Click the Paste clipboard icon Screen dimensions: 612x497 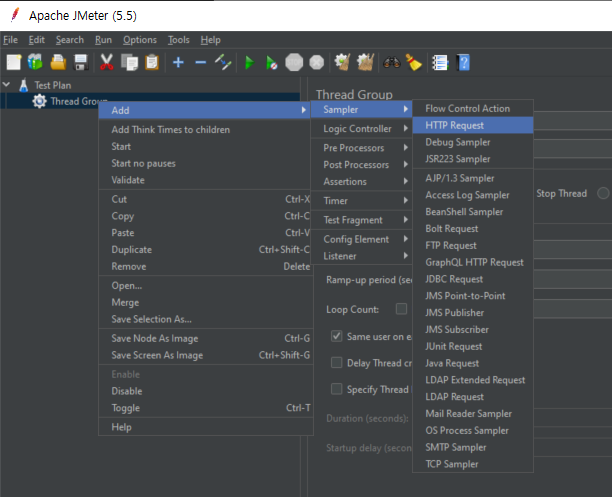(x=152, y=62)
